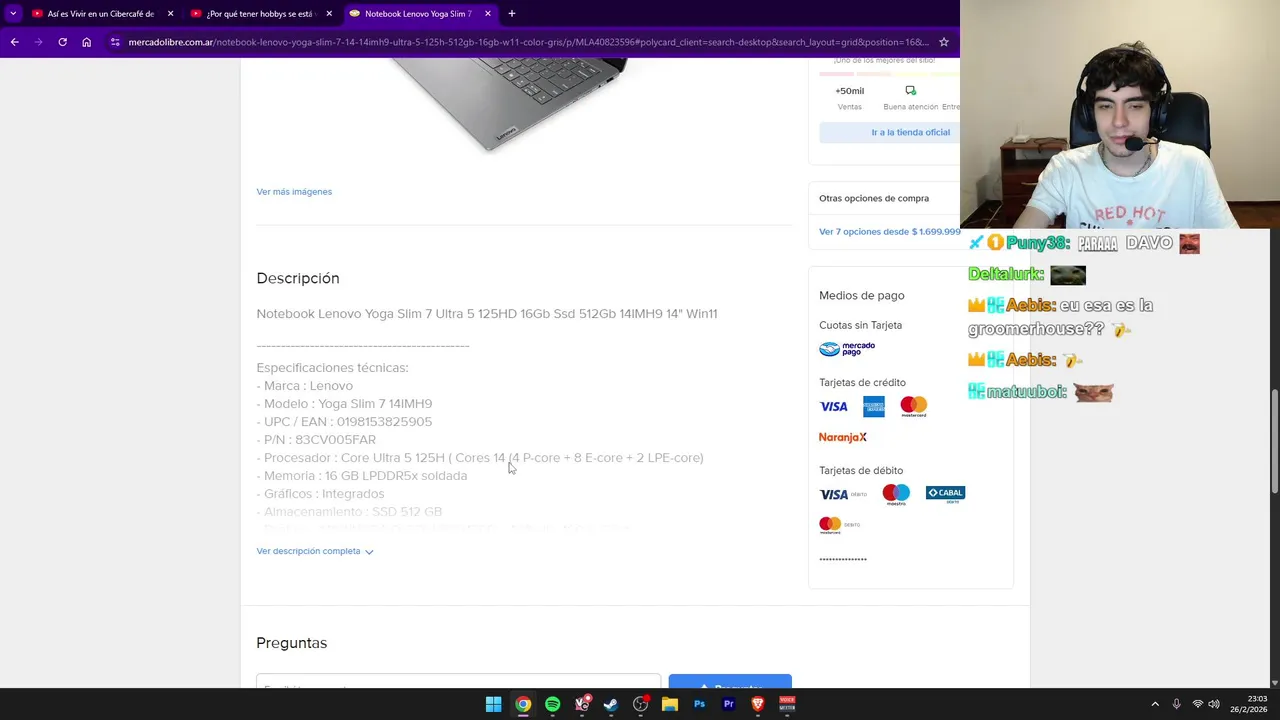Go to the browser home page

coord(86,42)
